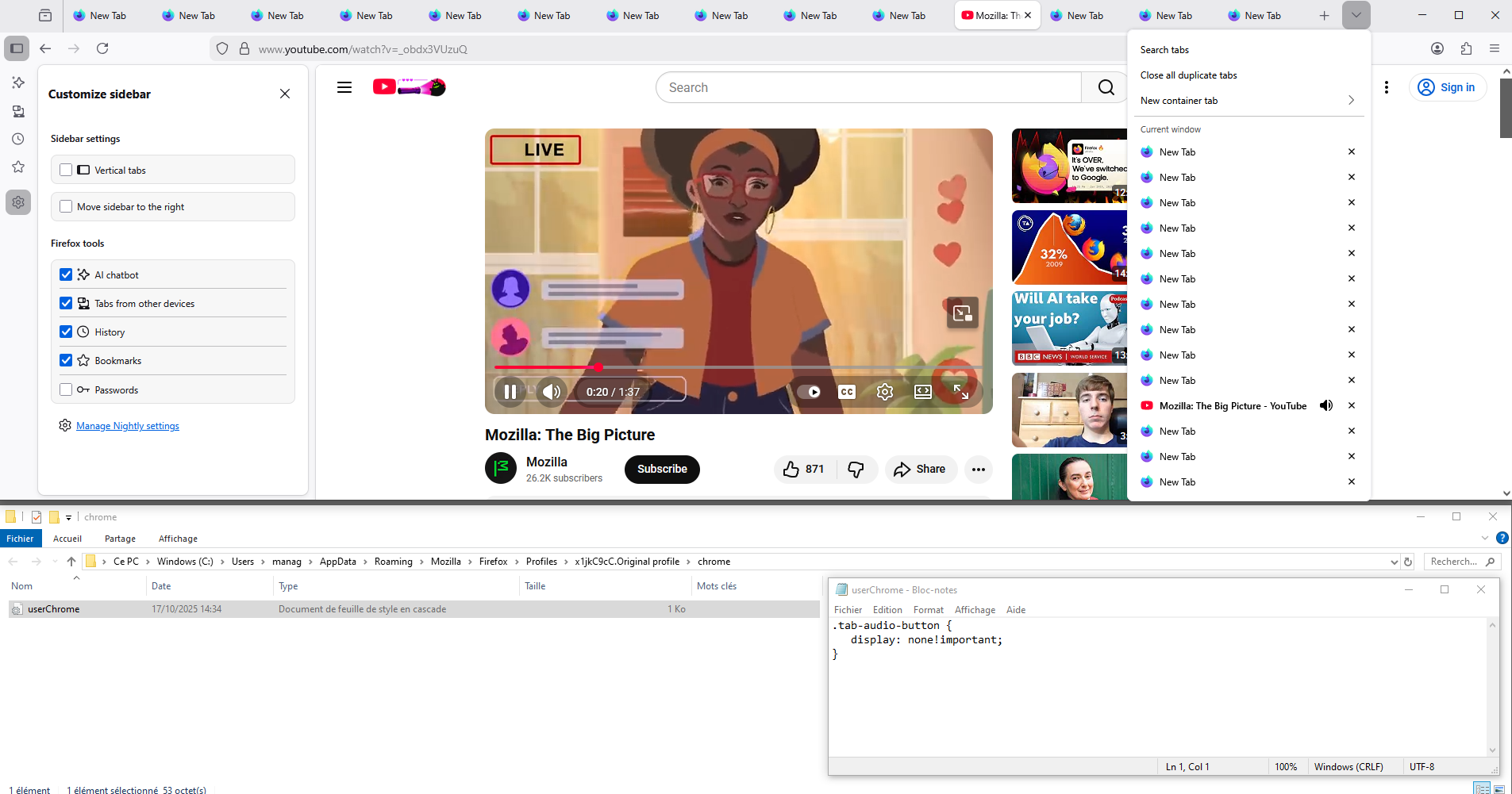Open the History sidebar panel icon

pyautogui.click(x=18, y=139)
